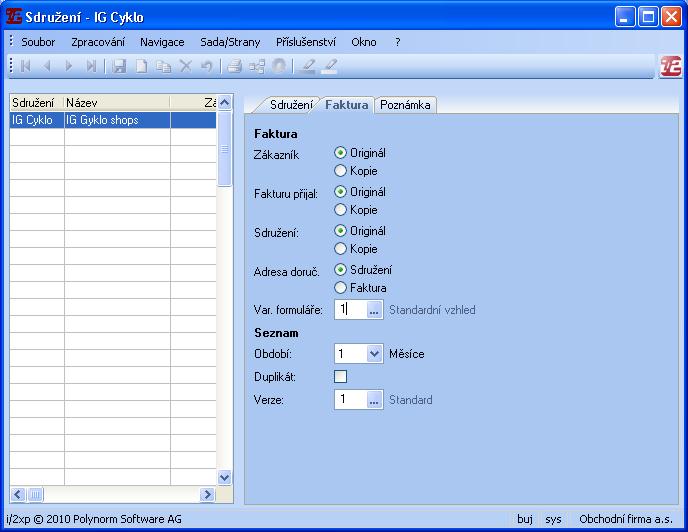Screen dimensions: 688x532
Task: Click Obchodní firma a.s. in status bar
Action: [x=626, y=519]
